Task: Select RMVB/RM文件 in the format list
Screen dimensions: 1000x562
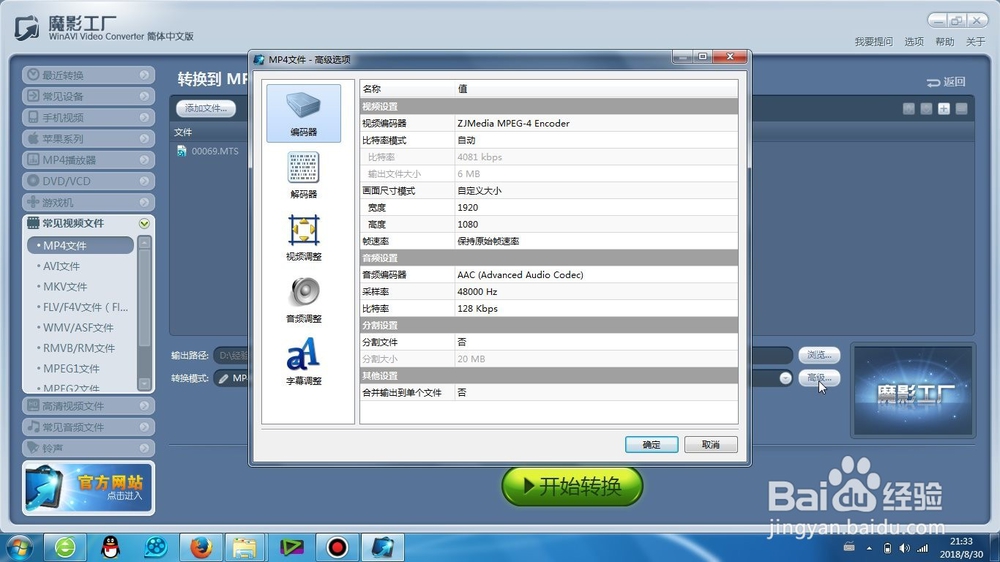Action: 80,348
